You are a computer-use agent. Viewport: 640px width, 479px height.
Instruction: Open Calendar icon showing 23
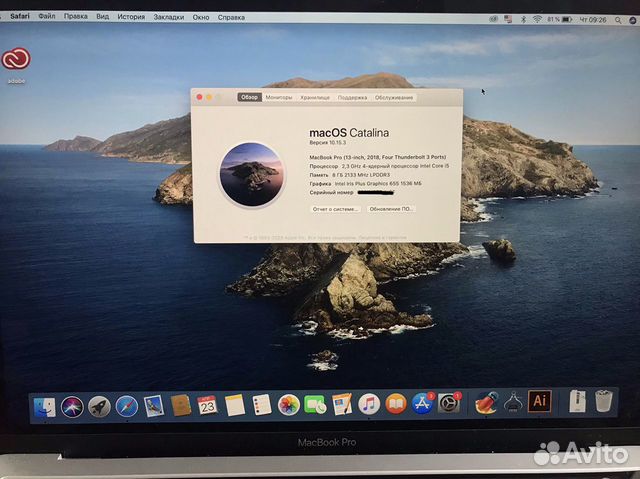coord(207,405)
